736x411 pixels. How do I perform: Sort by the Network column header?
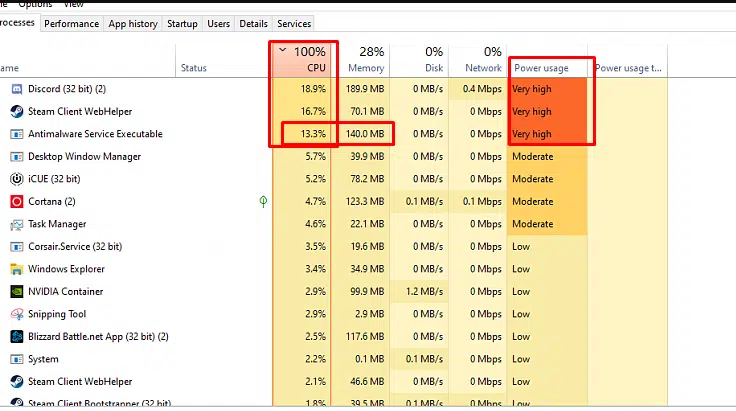pyautogui.click(x=478, y=60)
